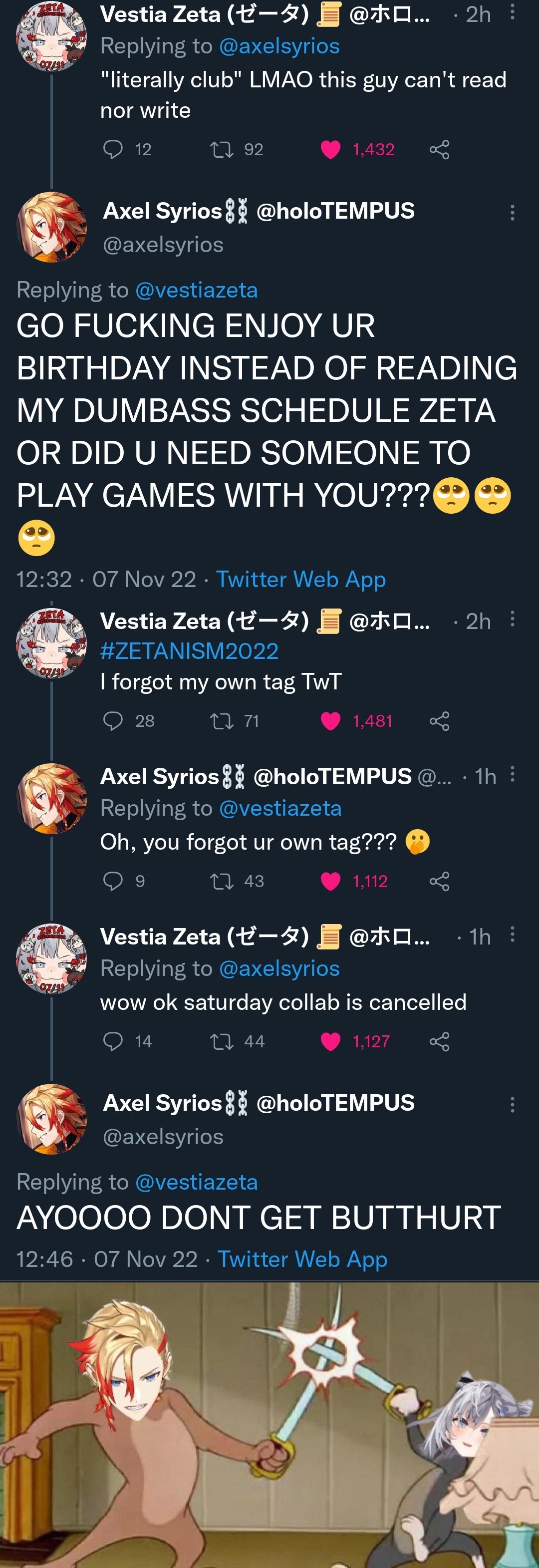Click Twitter Web App next to 12:32
Image resolution: width=539 pixels, height=1568 pixels.
pyautogui.click(x=301, y=579)
